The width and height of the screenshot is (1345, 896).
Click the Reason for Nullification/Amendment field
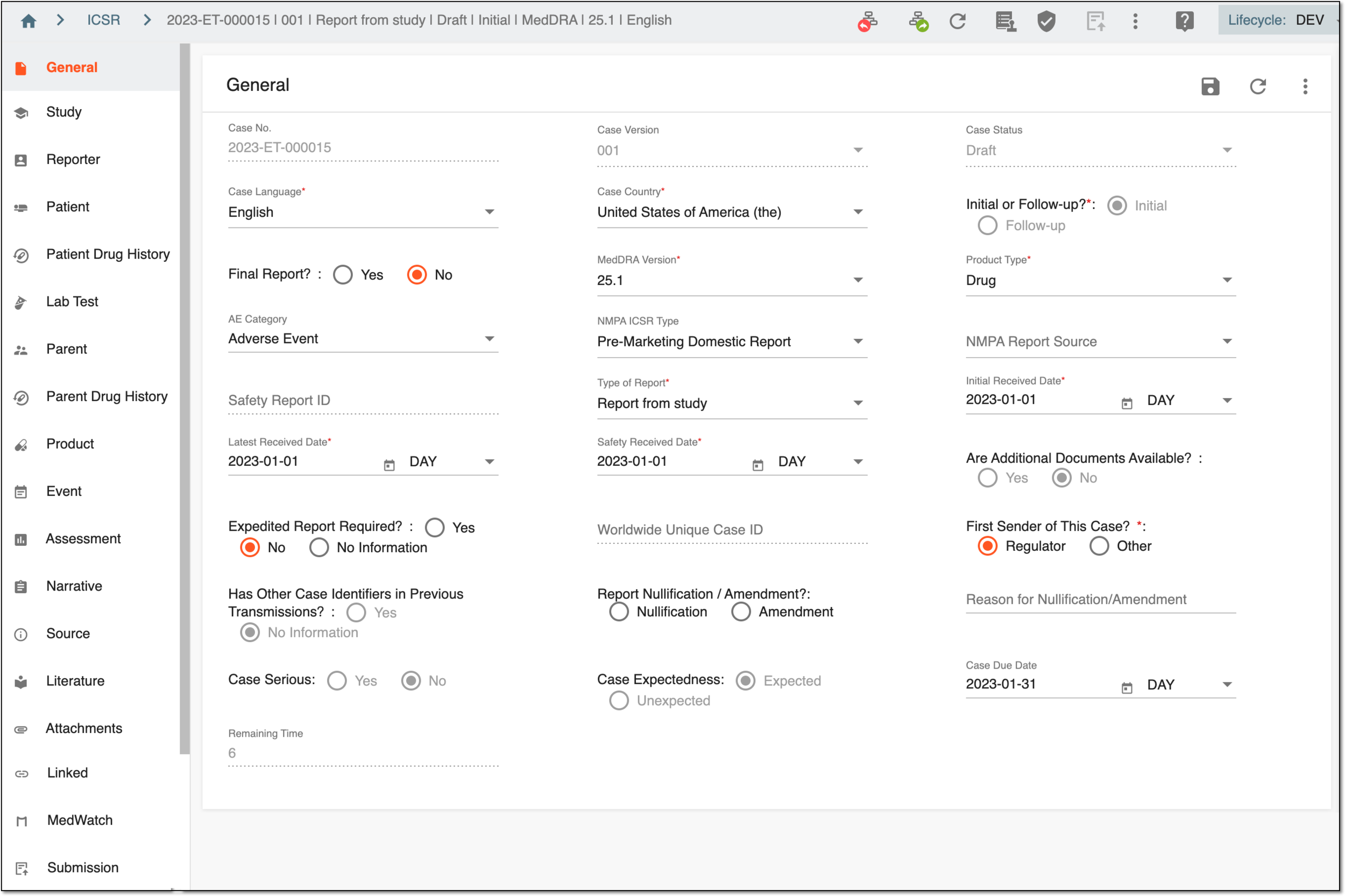[1100, 600]
